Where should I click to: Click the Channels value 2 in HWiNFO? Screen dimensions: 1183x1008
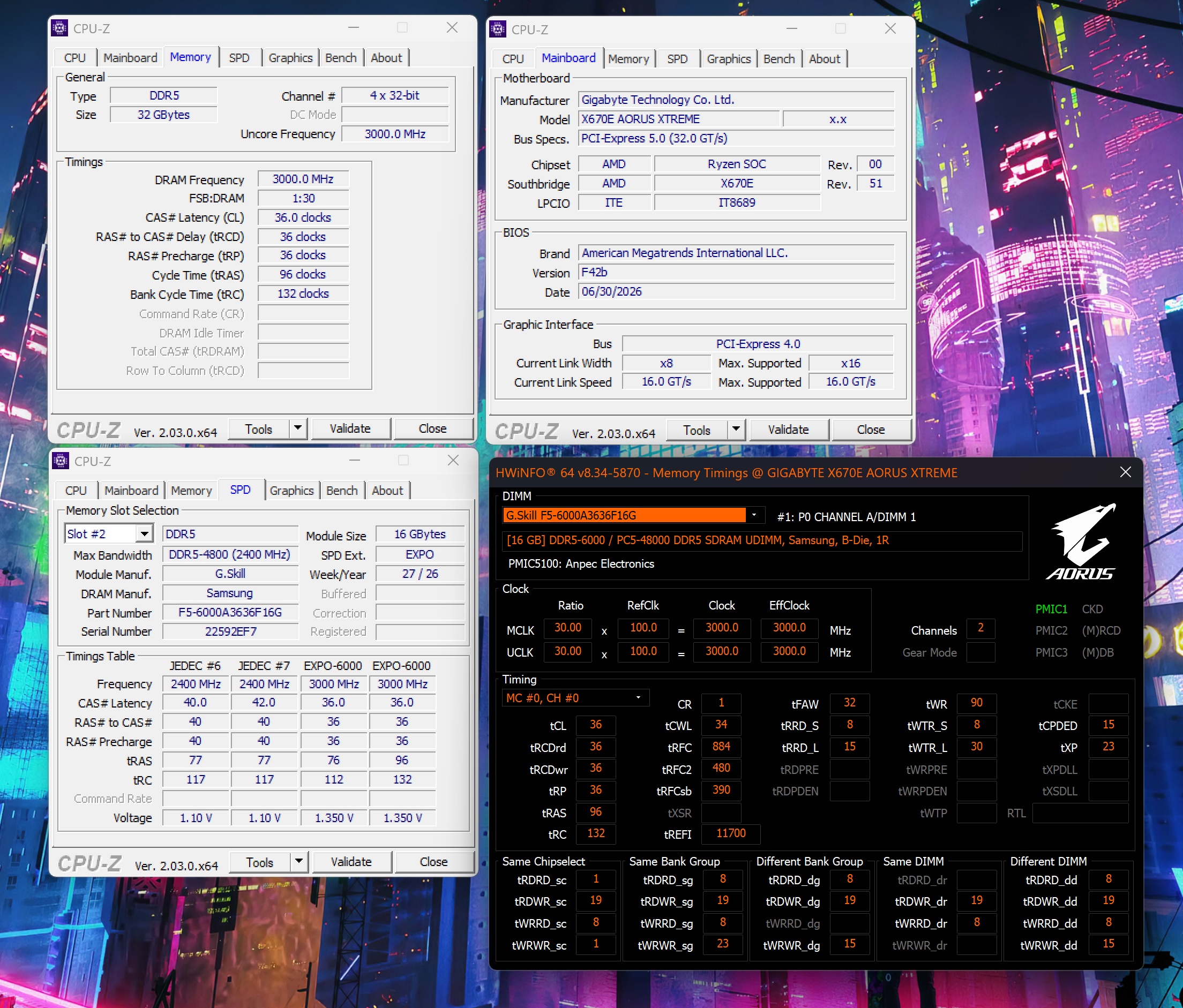[981, 628]
